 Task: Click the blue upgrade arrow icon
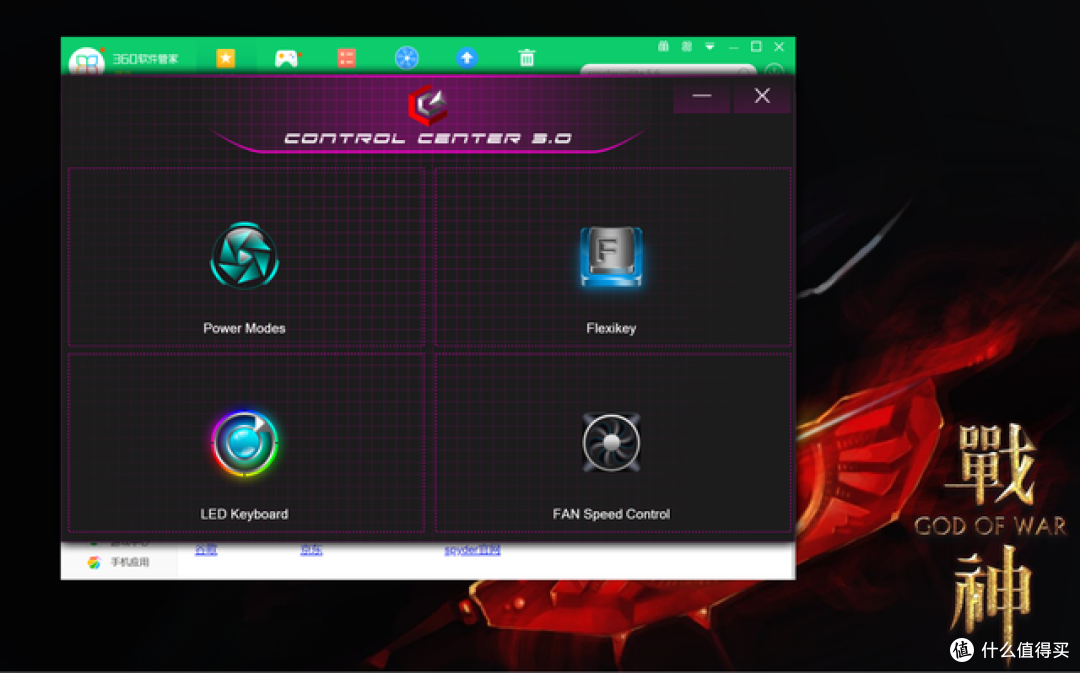coord(466,58)
